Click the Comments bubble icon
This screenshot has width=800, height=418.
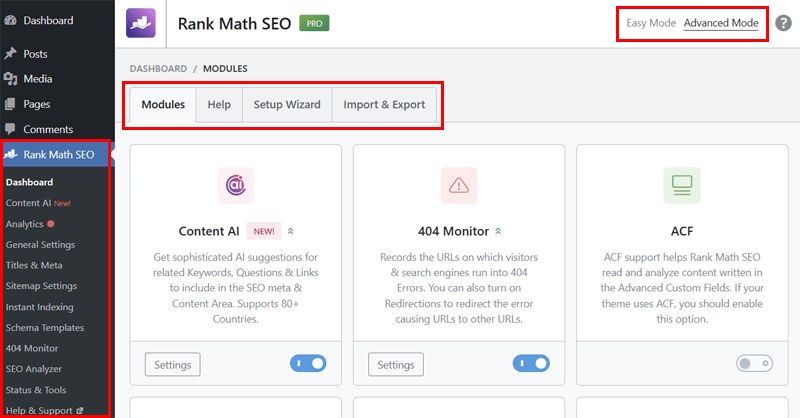(10, 129)
